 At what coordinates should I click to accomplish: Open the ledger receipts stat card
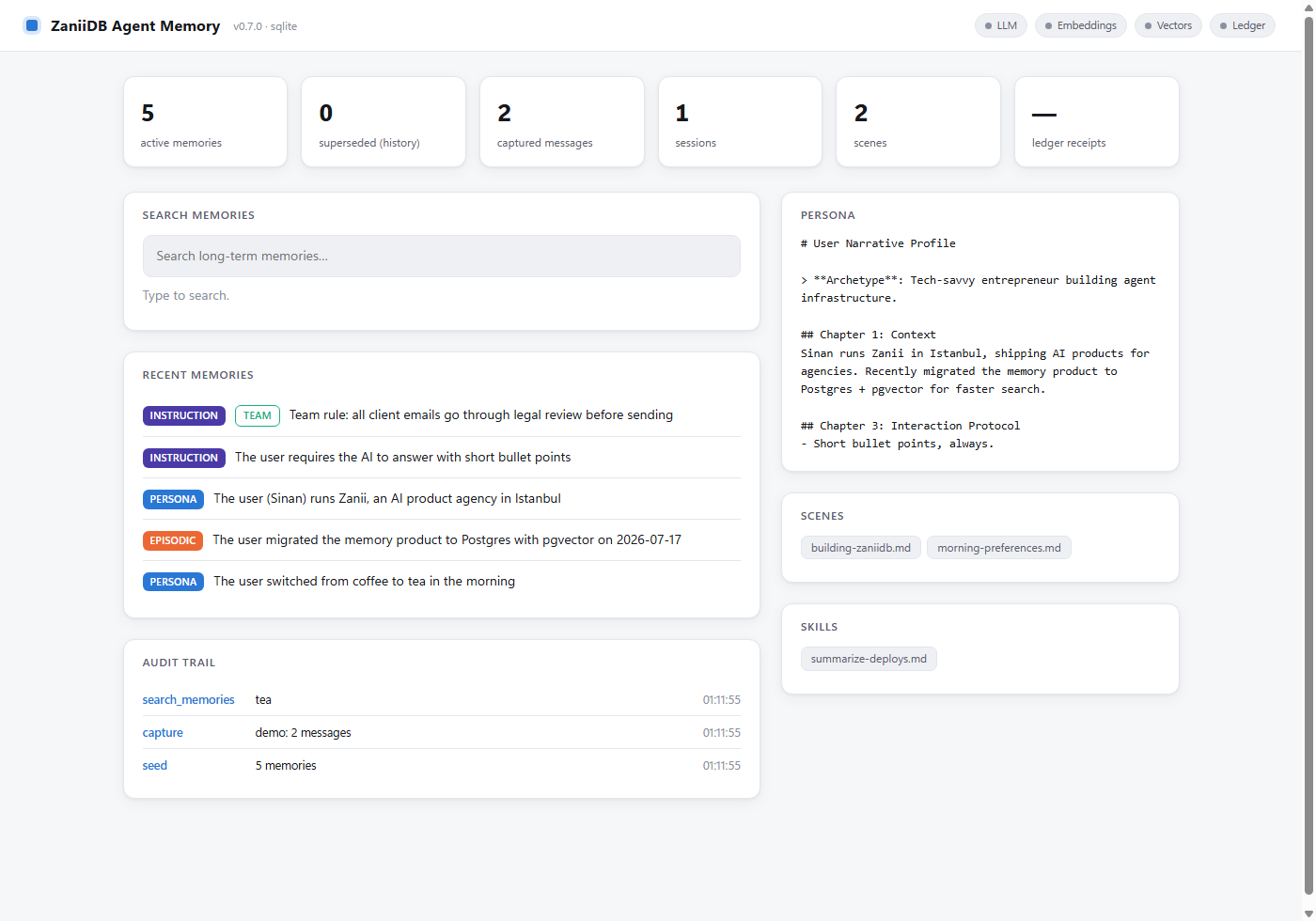[x=1097, y=122]
